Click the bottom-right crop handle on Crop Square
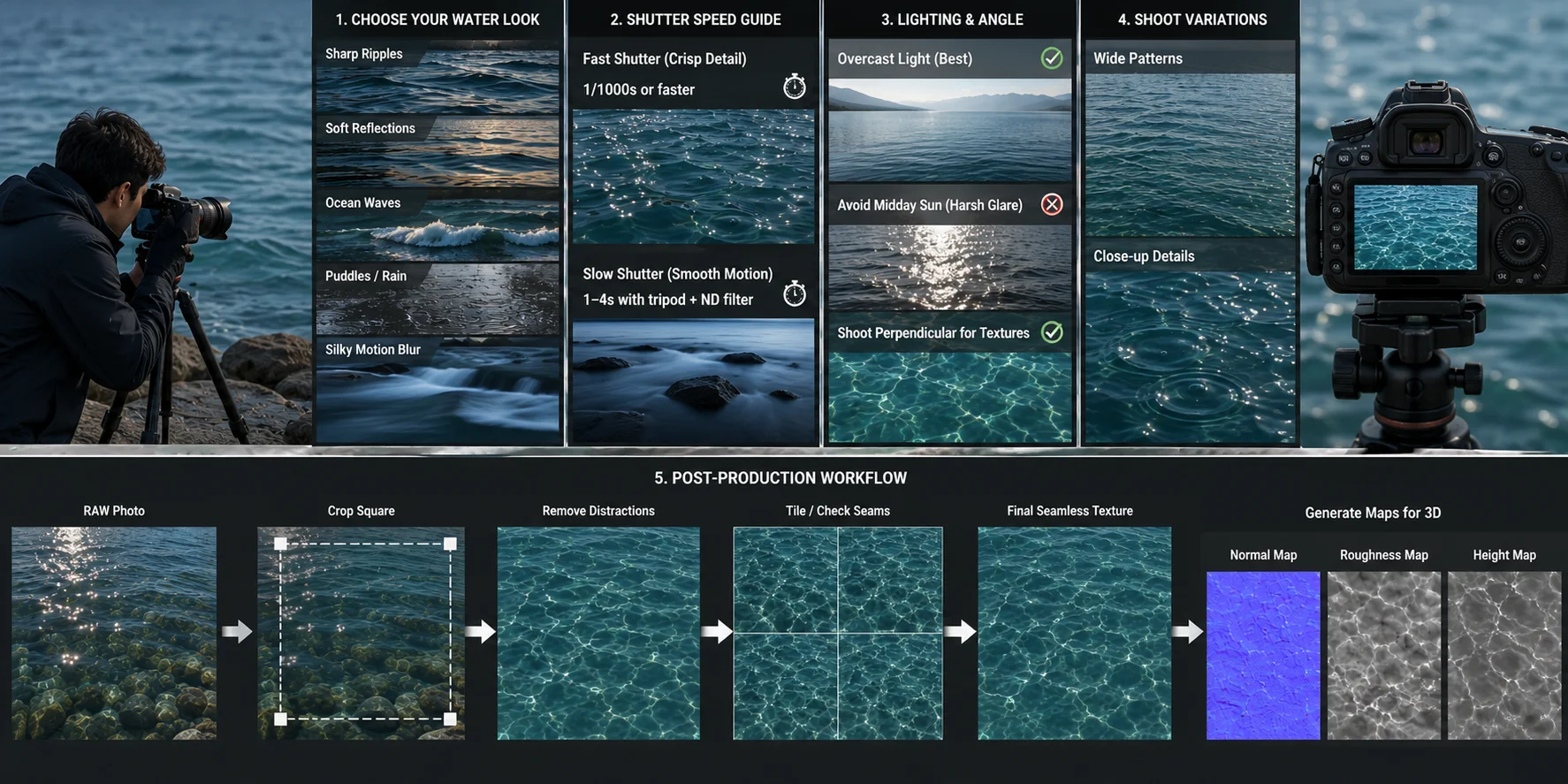 [450, 719]
